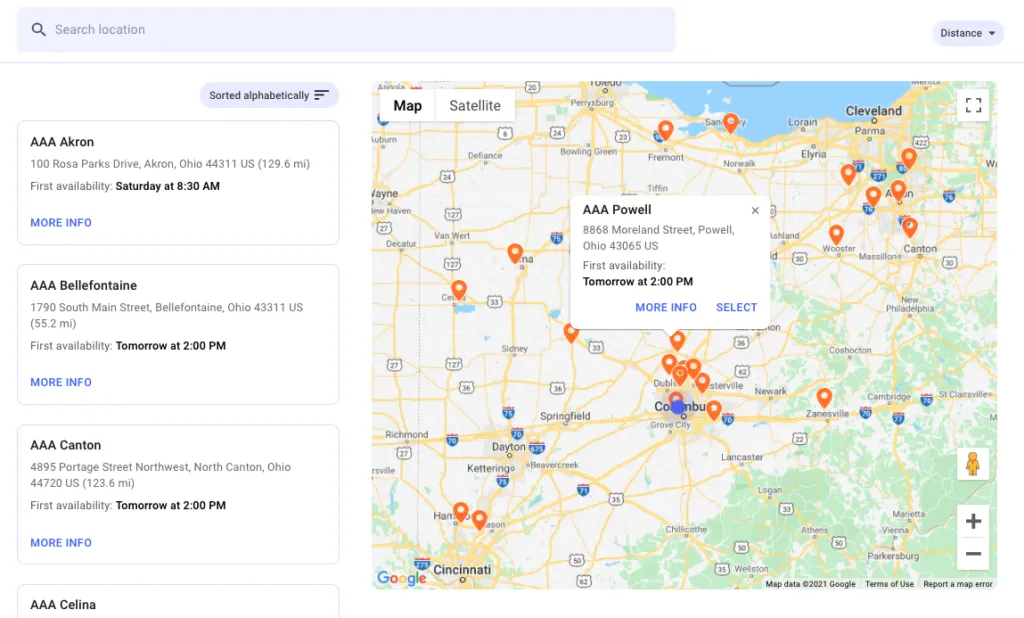Toggle the Sorted alphabetically sort button
Viewport: 1024px width, 618px height.
pyautogui.click(x=269, y=95)
